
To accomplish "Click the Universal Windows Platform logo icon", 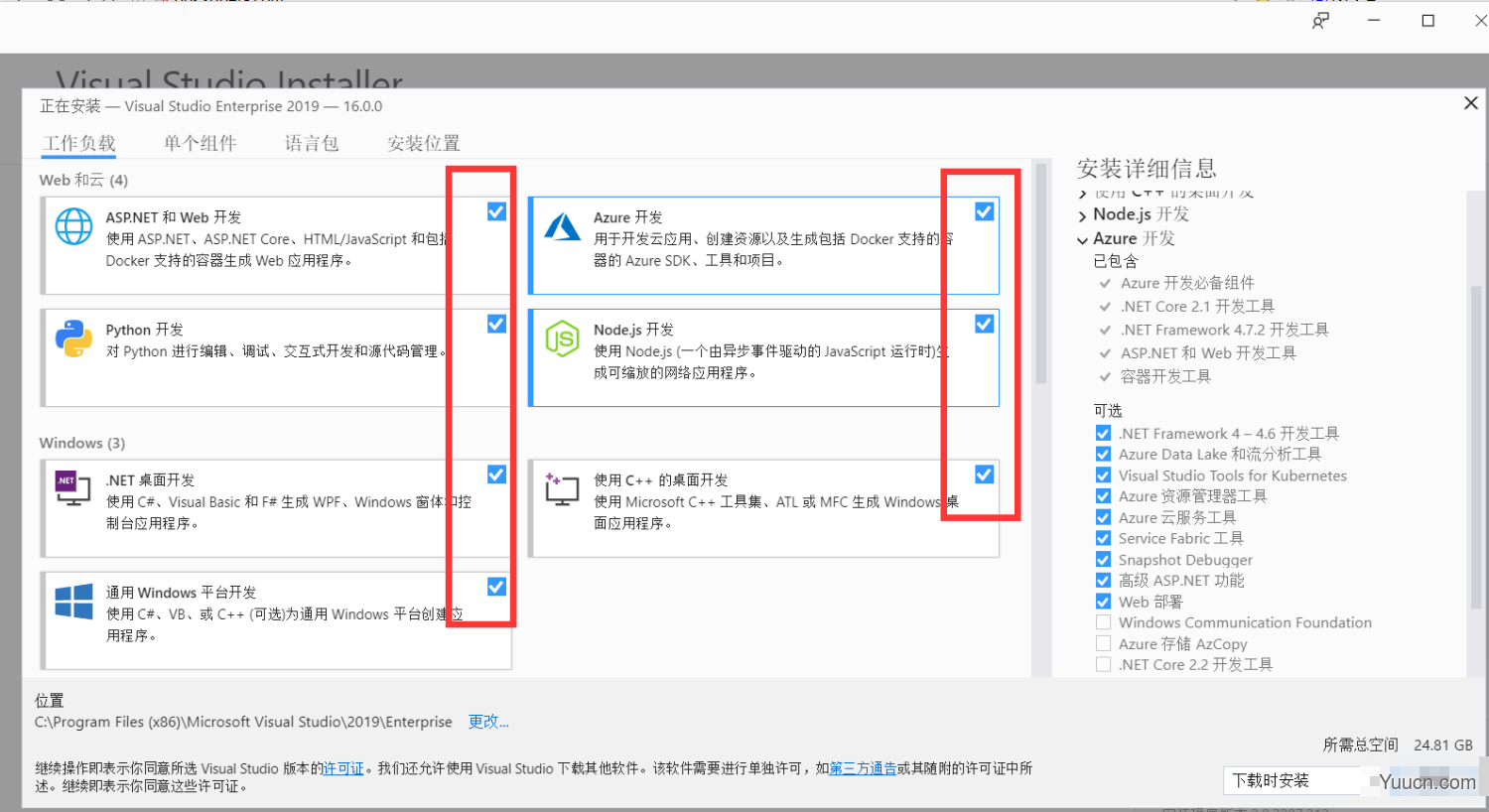I will [73, 602].
